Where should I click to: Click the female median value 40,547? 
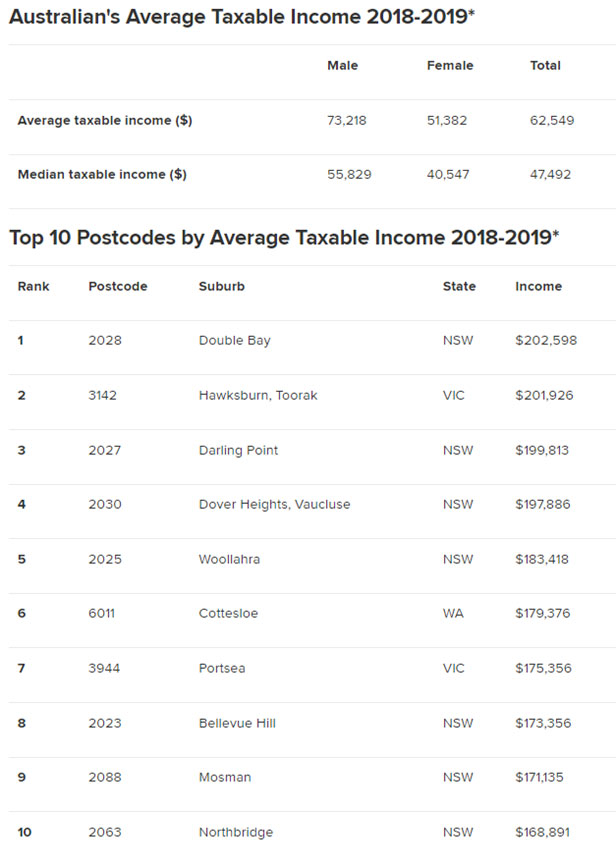448,174
